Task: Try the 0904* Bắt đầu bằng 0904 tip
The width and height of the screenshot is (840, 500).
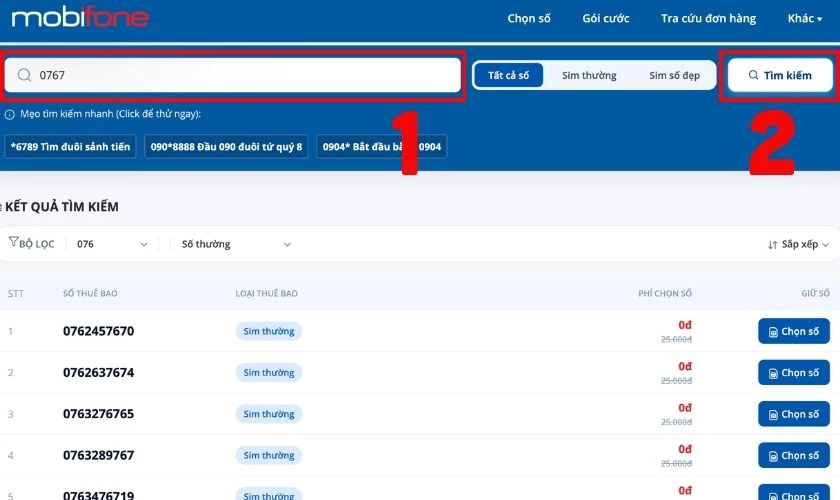Action: pos(381,147)
